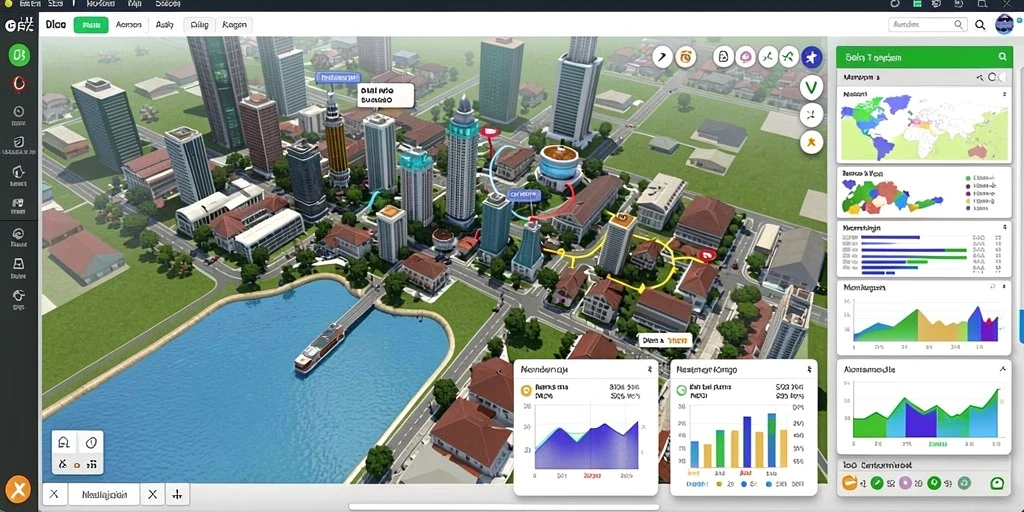Click the plus icon in the bottom-left bar

pyautogui.click(x=178, y=494)
